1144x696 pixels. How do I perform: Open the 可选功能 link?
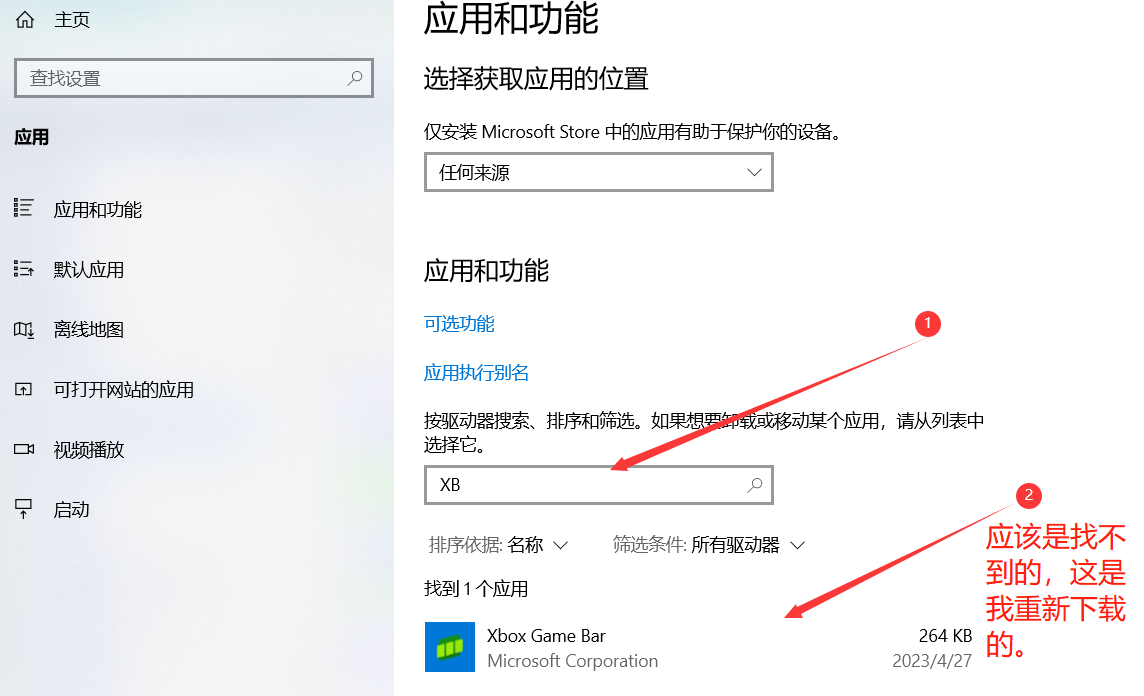pyautogui.click(x=459, y=324)
